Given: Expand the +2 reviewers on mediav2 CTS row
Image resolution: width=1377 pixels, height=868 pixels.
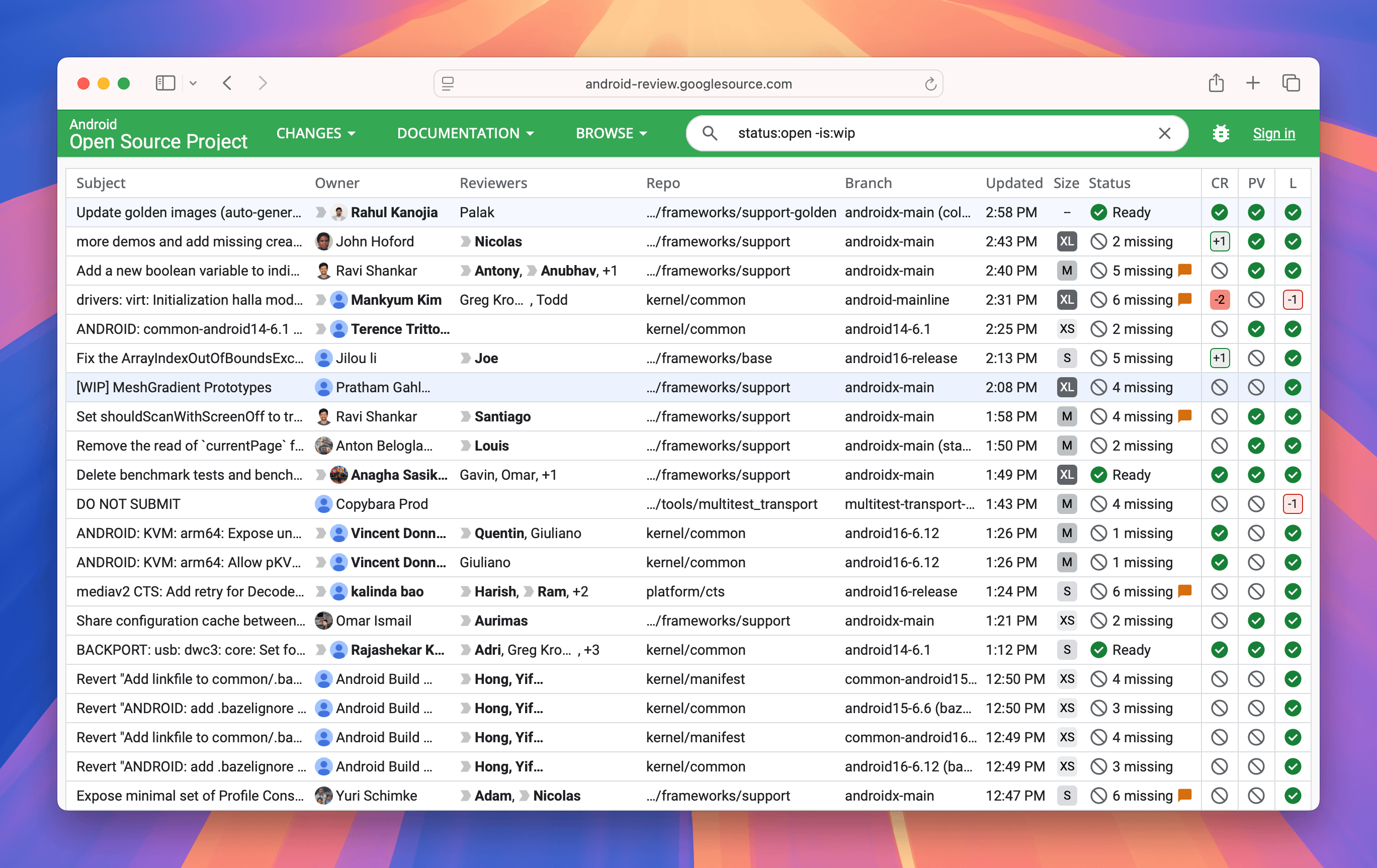Looking at the screenshot, I should click(x=578, y=591).
